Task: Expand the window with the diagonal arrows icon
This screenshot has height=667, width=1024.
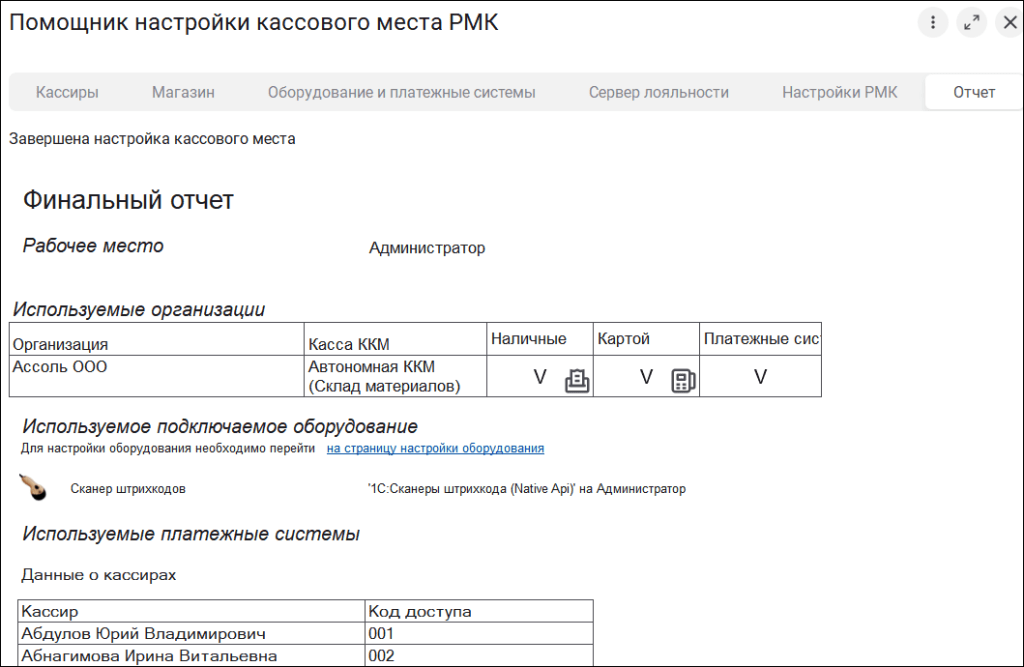Action: pos(970,23)
